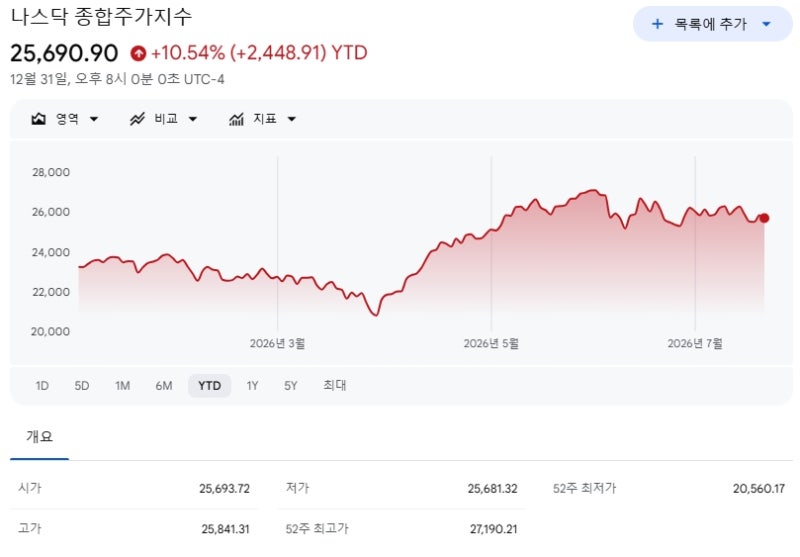Click the 24,000 y-axis label

(51, 252)
